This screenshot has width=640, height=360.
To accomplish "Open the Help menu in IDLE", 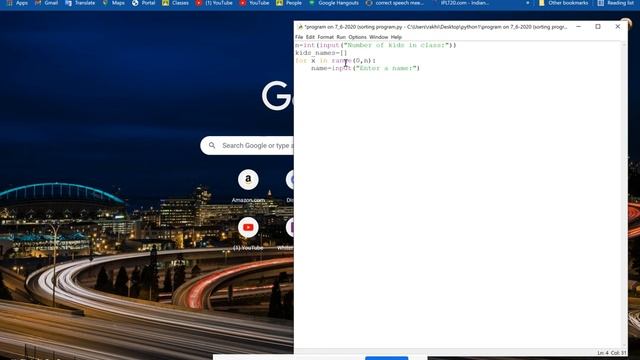I will pyautogui.click(x=396, y=37).
